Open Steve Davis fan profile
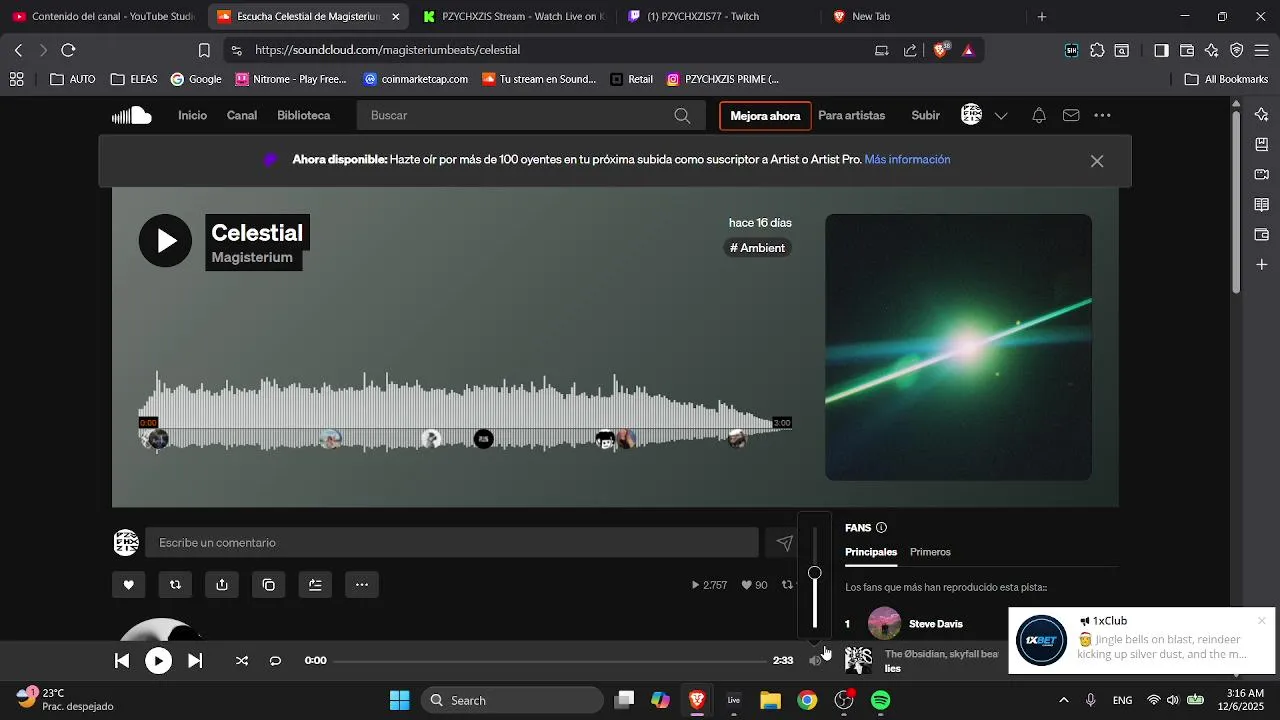Image resolution: width=1280 pixels, height=720 pixels. [936, 624]
